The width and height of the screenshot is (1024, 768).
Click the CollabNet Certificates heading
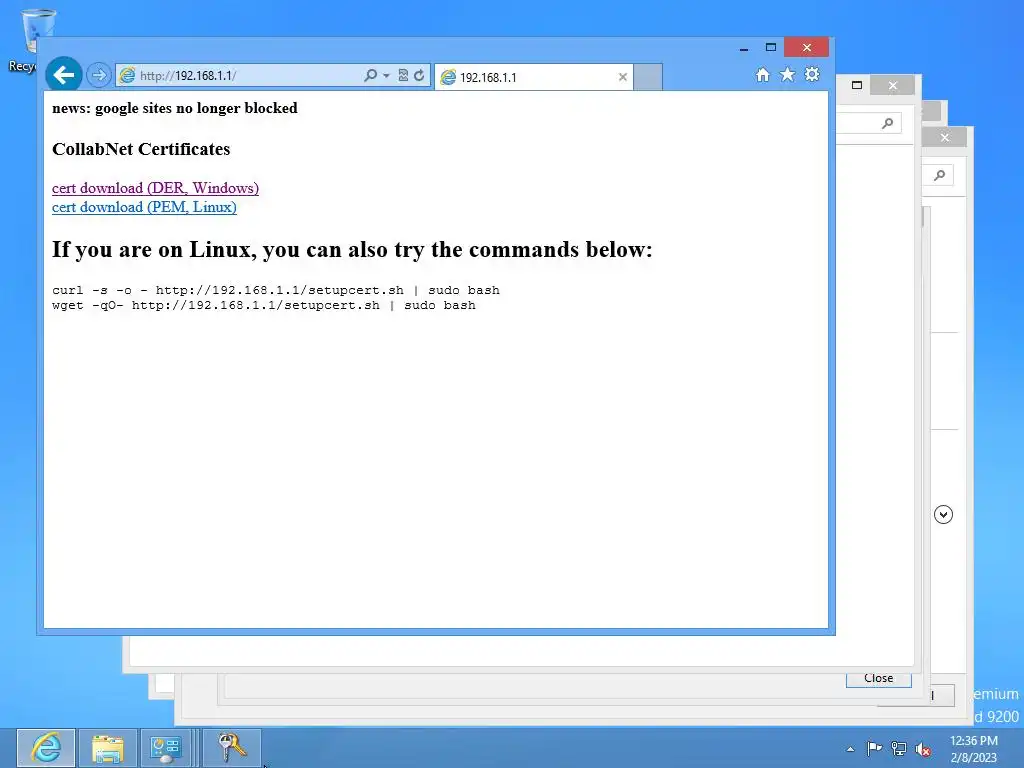141,149
